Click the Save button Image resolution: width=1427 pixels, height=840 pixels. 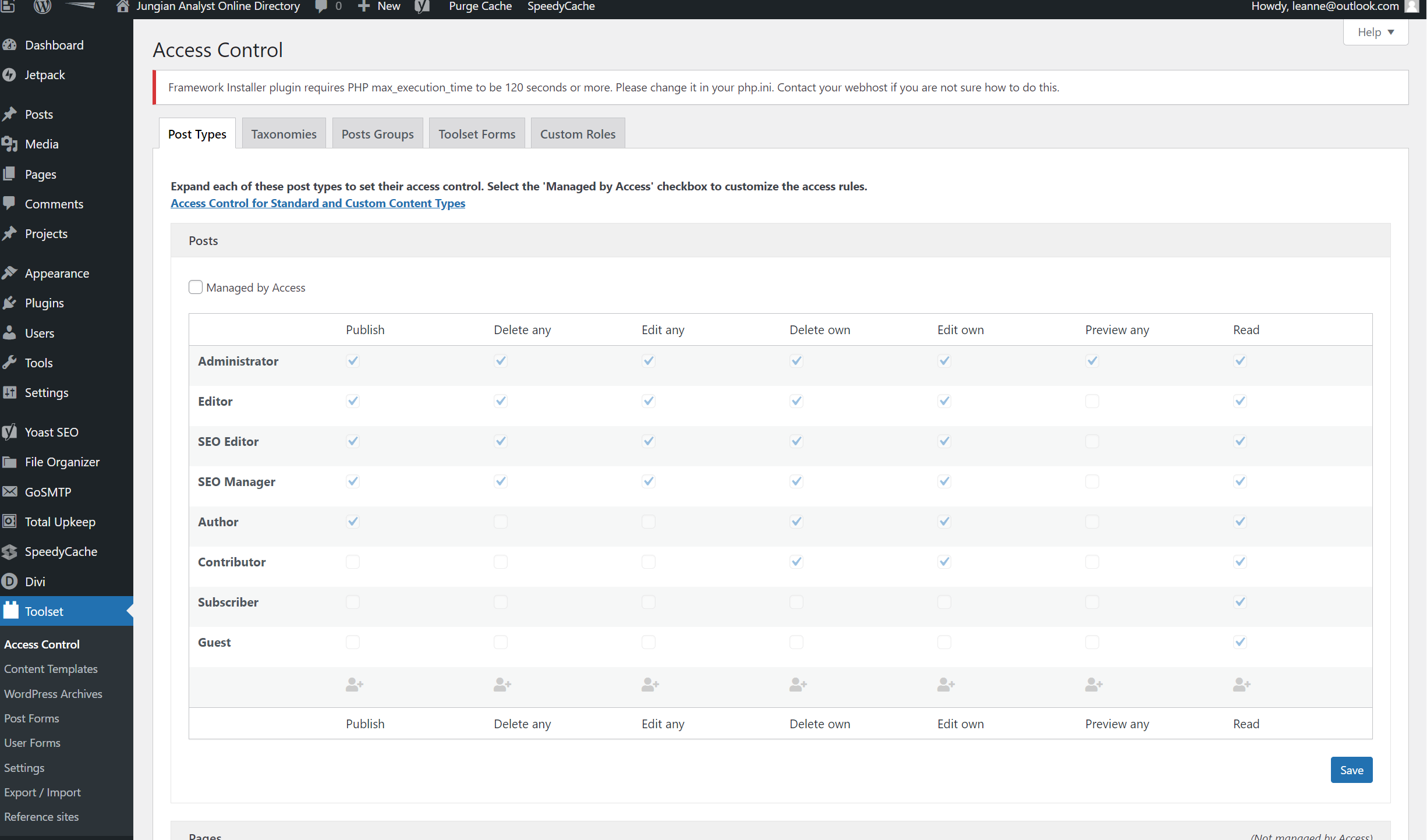[1351, 770]
